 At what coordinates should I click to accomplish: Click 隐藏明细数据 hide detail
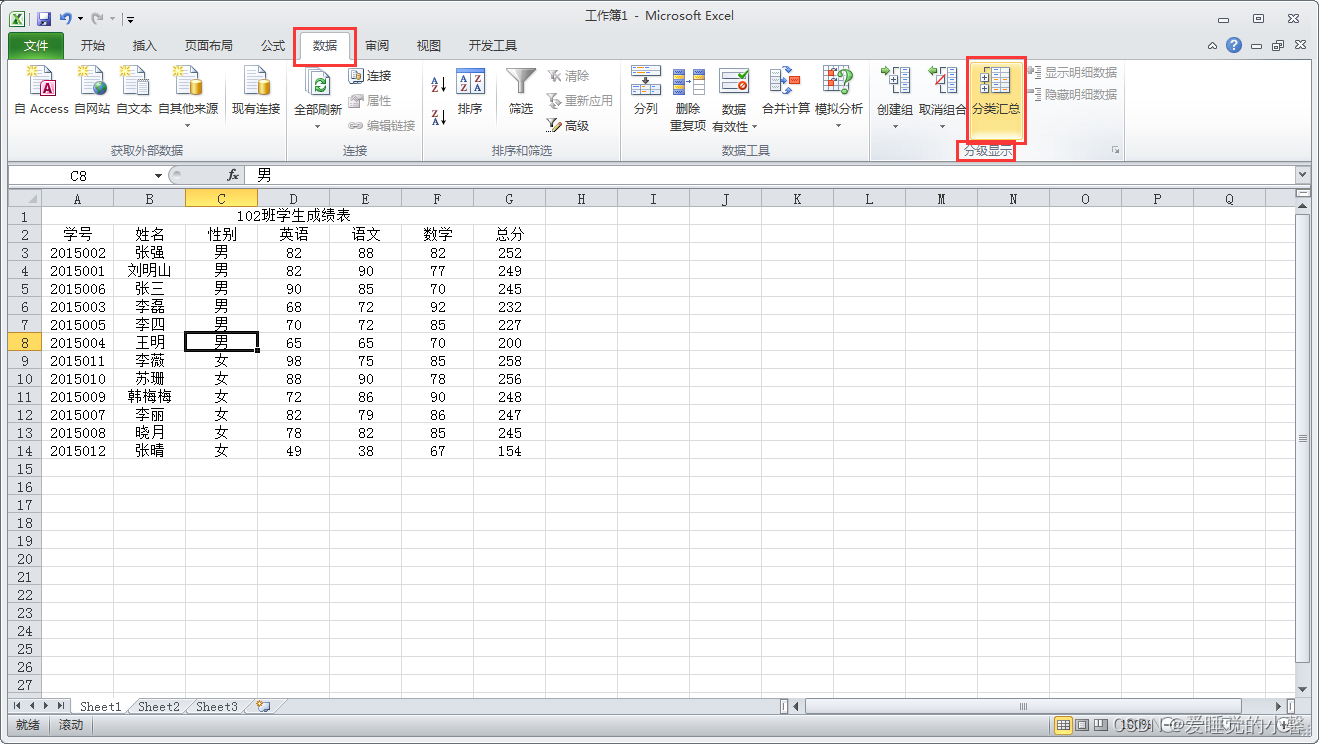click(1072, 95)
